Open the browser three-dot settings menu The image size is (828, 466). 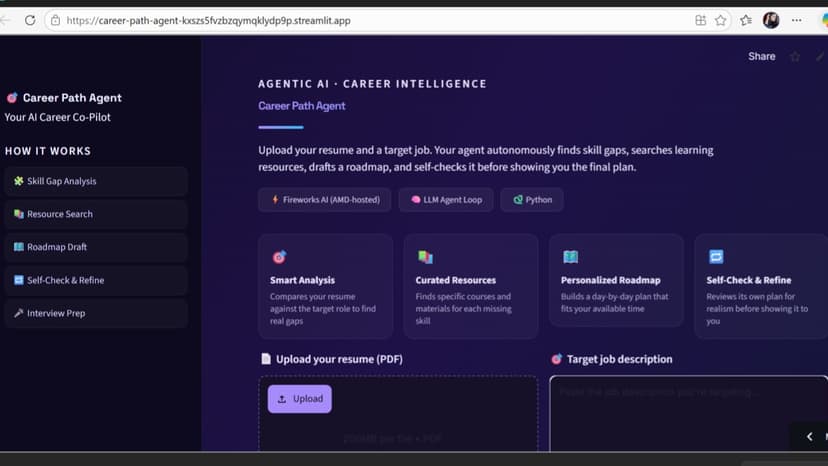796,21
